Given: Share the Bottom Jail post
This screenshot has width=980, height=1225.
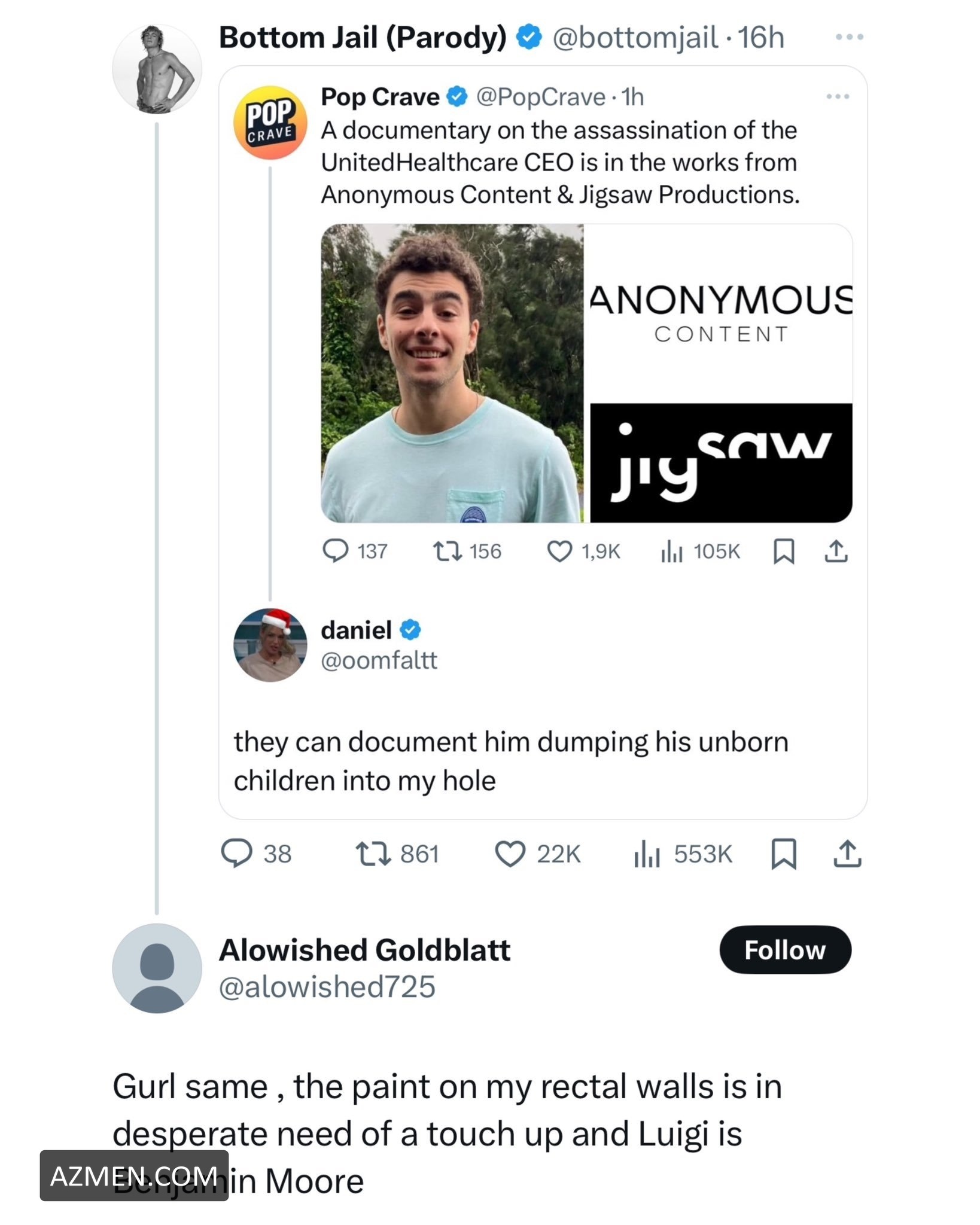Looking at the screenshot, I should tap(847, 854).
